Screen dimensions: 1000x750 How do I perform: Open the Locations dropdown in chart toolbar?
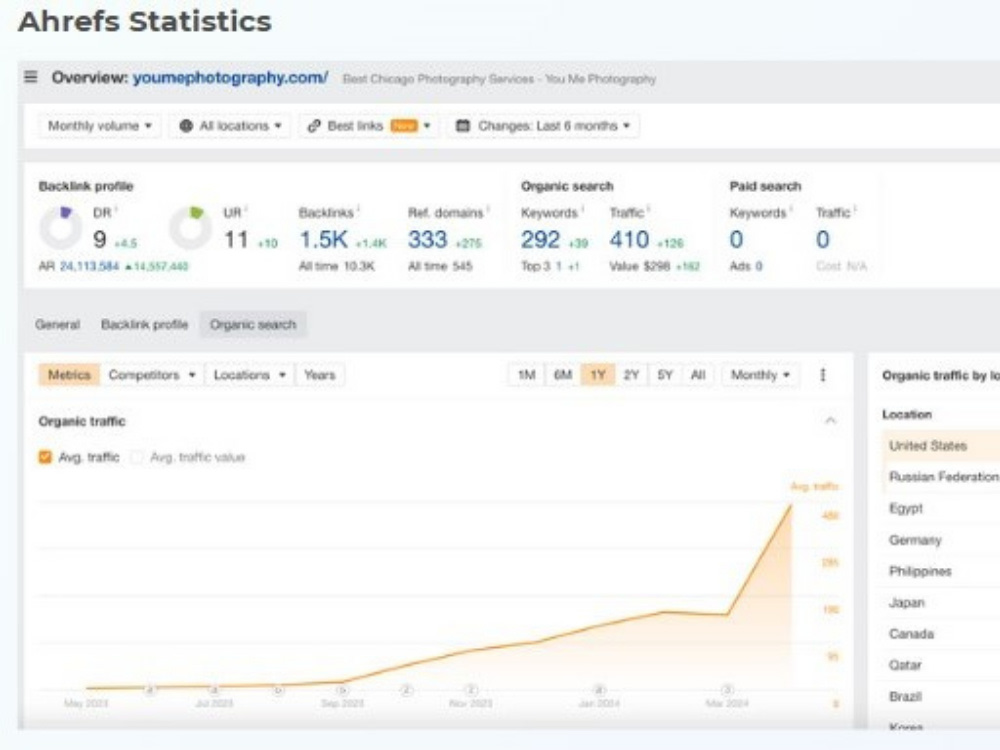point(249,375)
